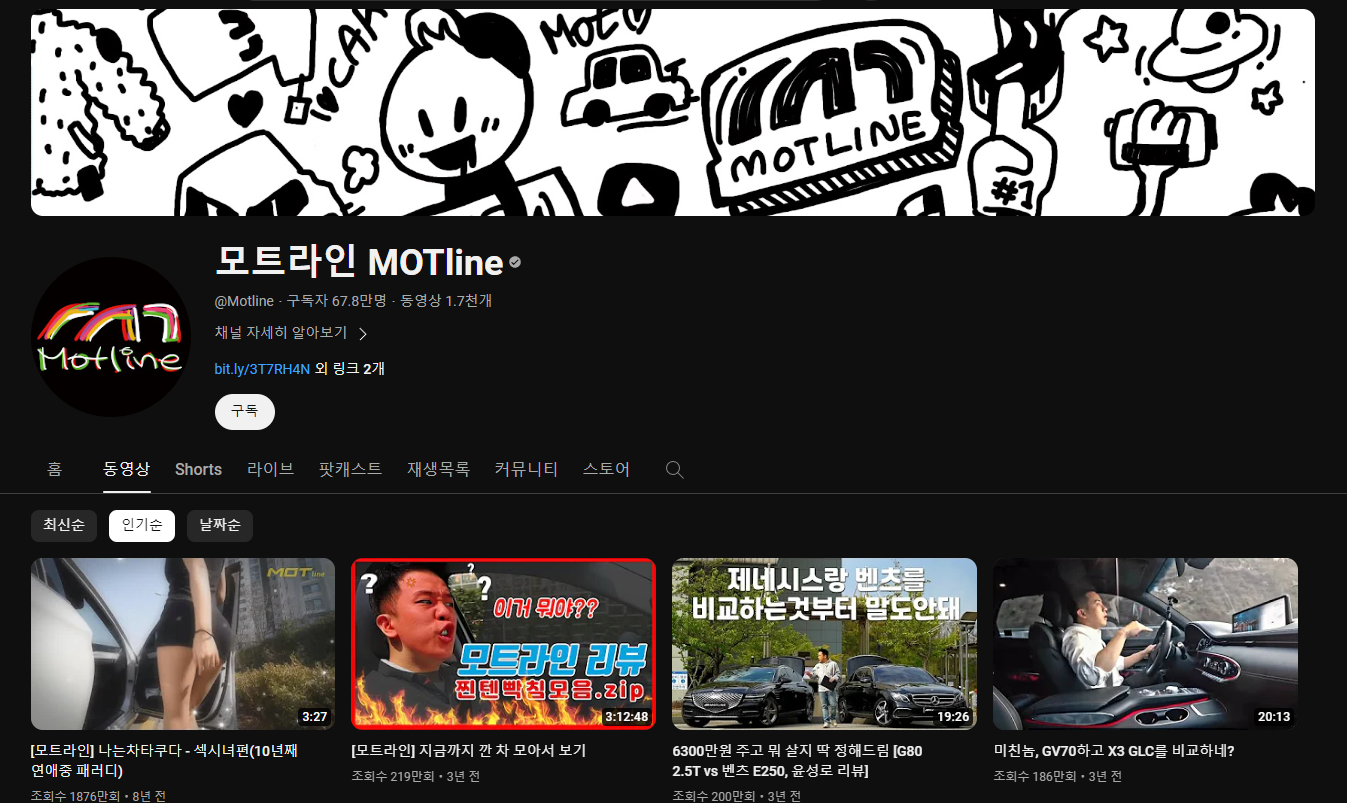
Task: Open the 커뮤니티 tab
Action: (526, 469)
